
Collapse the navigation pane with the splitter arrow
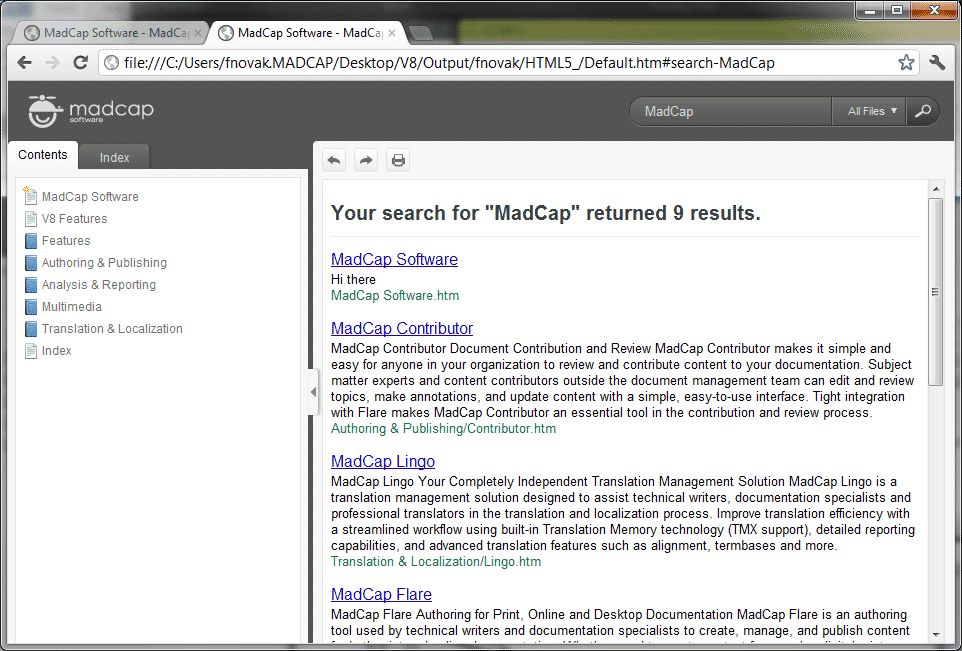coord(314,392)
